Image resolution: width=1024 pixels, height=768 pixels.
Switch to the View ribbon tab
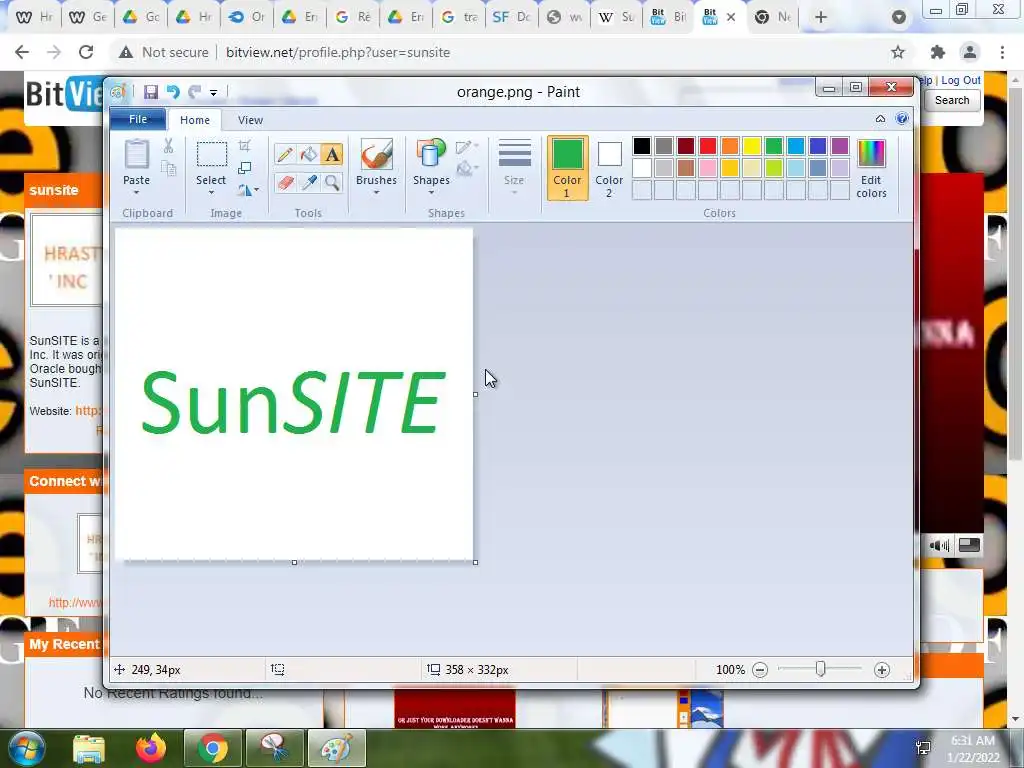(x=250, y=120)
